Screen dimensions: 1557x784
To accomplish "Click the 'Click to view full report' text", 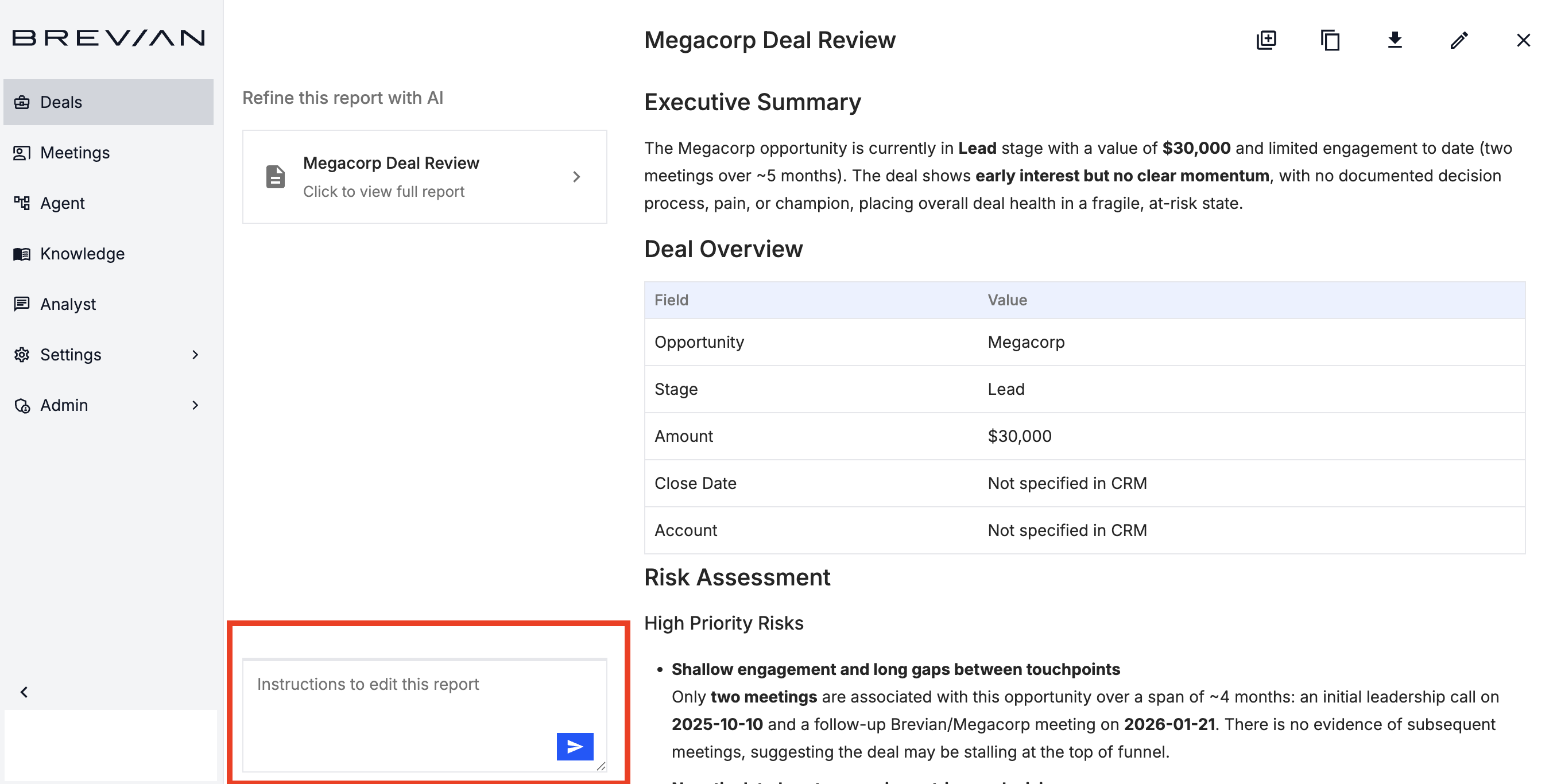I will (383, 192).
